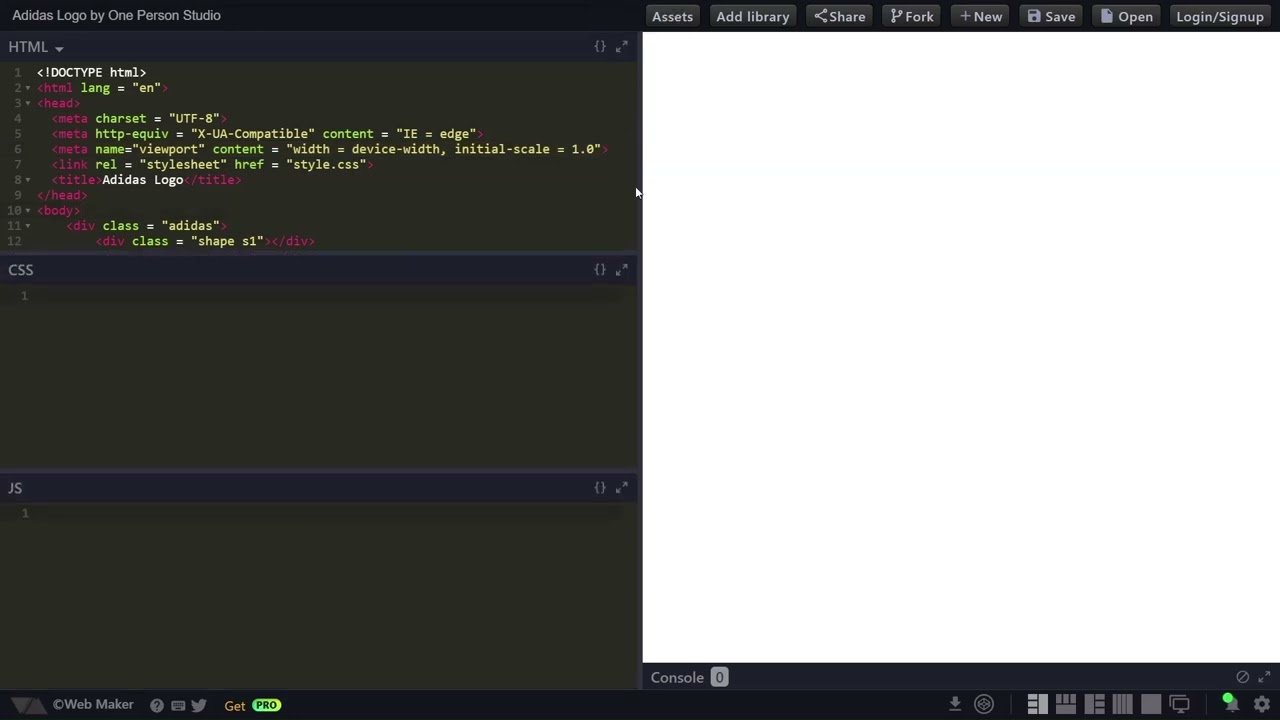Fork the Adidas Logo creation

[912, 16]
